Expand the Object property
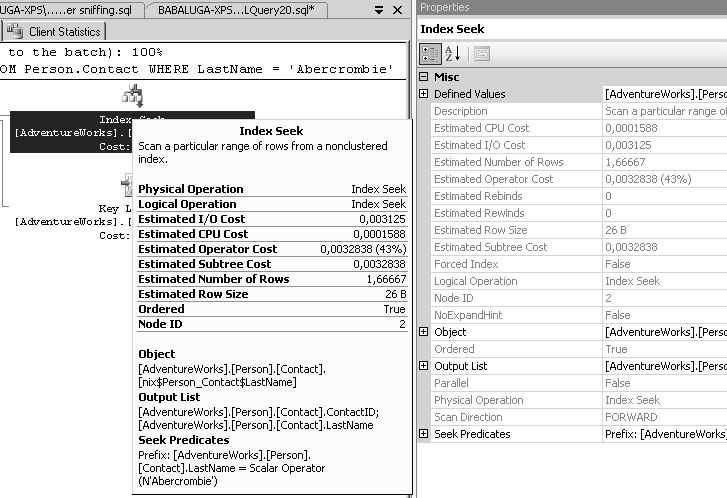The height and width of the screenshot is (498, 727). coord(424,332)
